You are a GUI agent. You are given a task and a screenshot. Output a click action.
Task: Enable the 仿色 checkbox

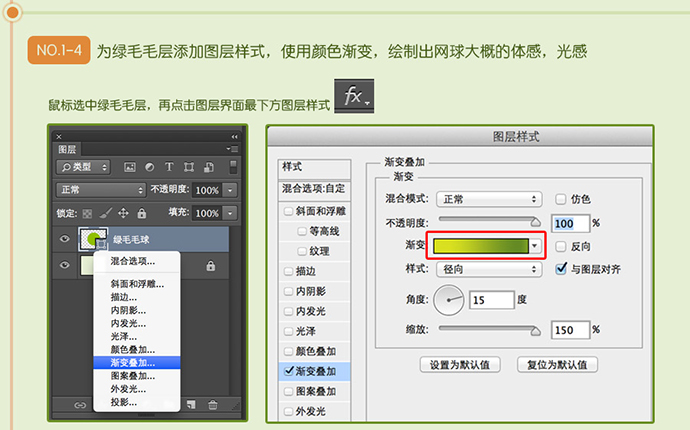[x=561, y=199]
